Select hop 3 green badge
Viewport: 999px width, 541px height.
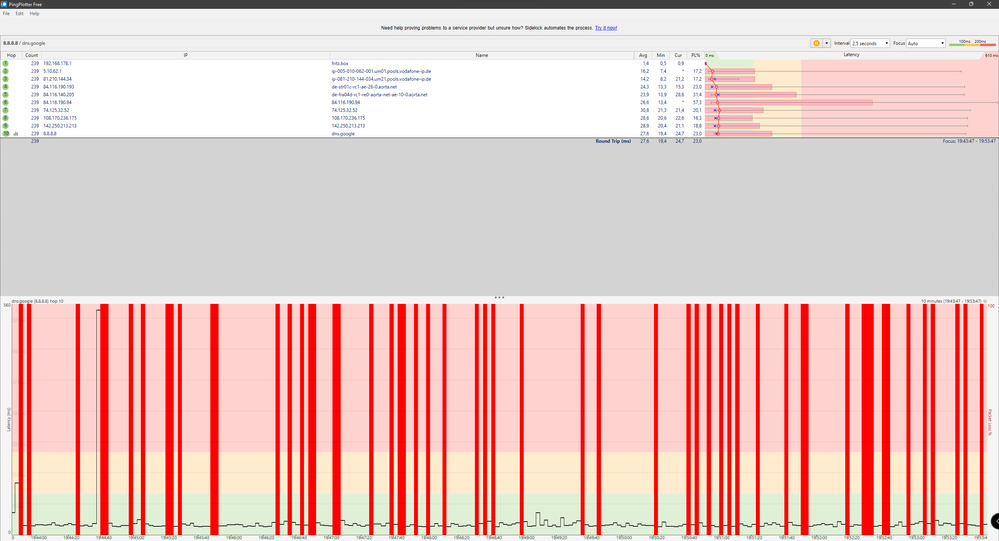6,79
